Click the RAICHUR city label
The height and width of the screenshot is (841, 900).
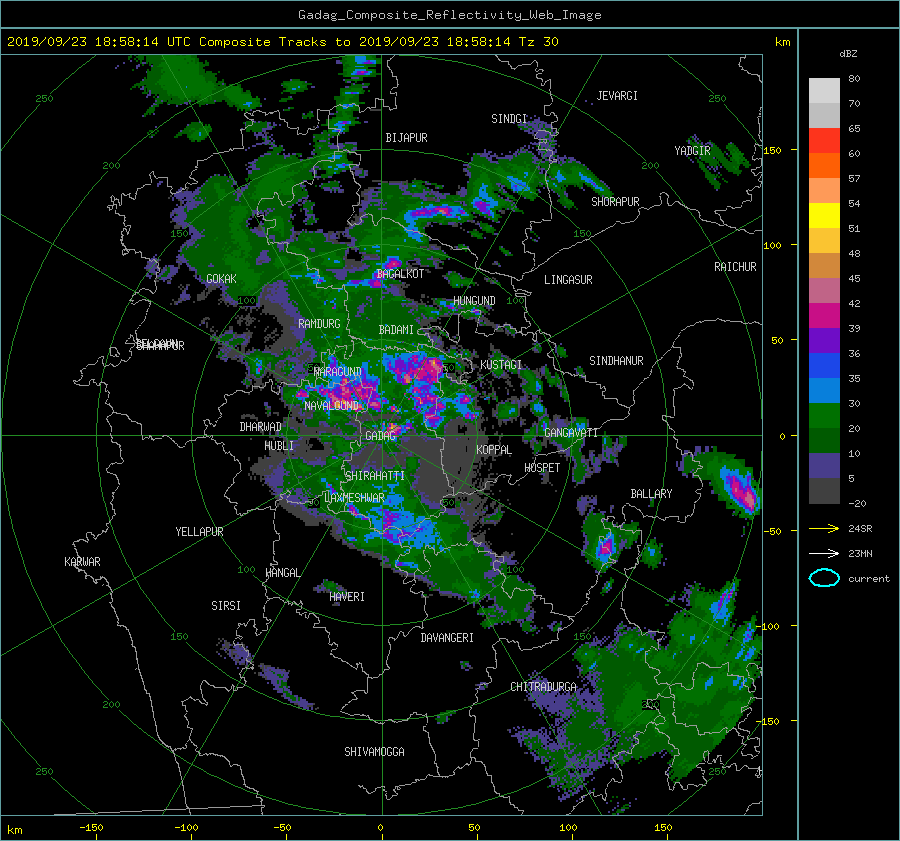tap(735, 266)
